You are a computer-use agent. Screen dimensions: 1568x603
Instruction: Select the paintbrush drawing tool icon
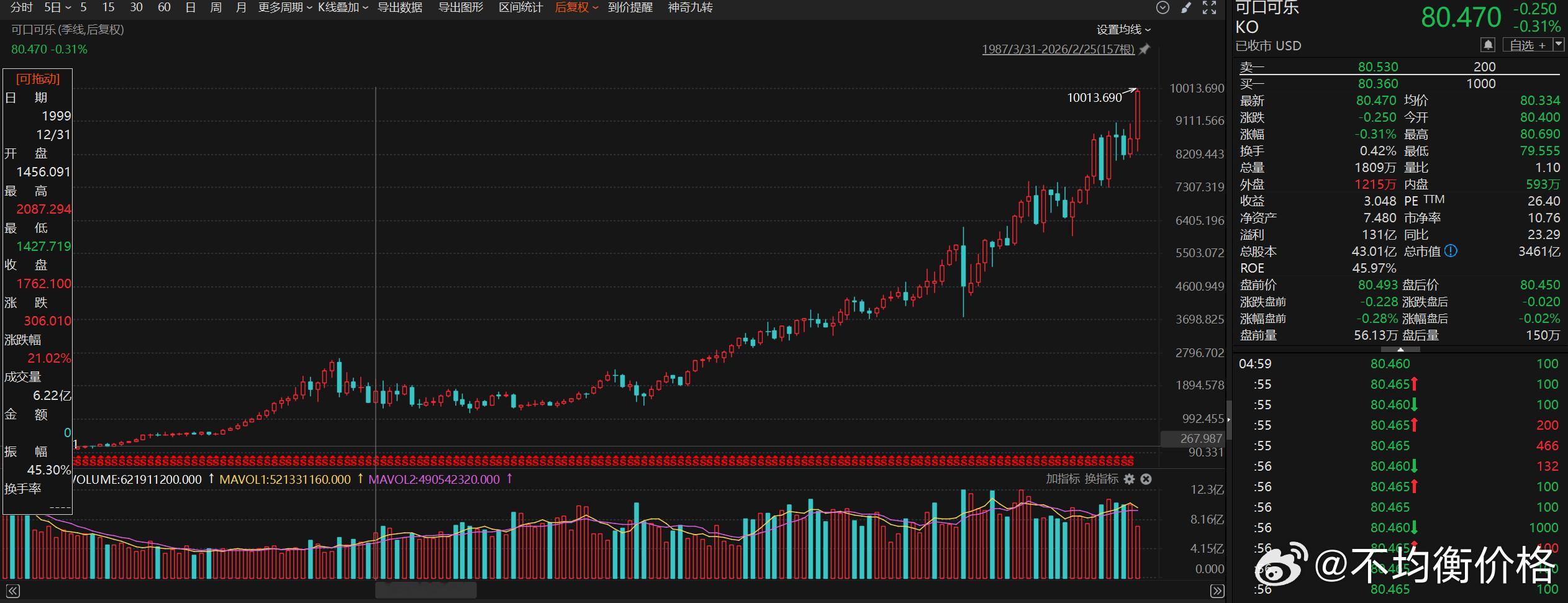tap(1186, 7)
